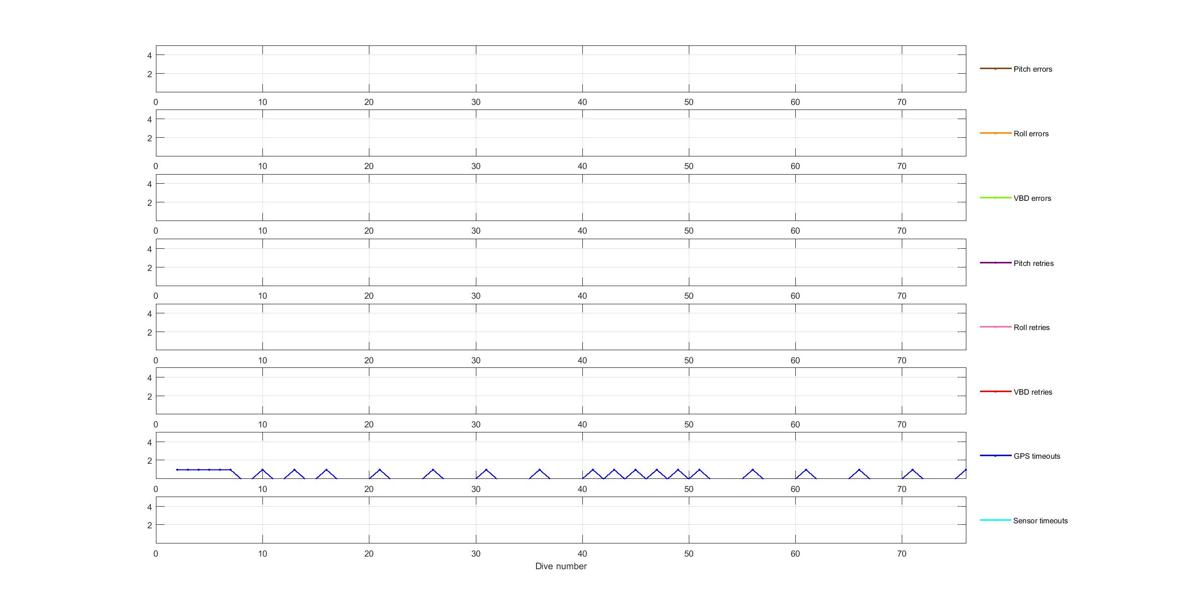This screenshot has width=1200, height=611.
Task: Click the Pitch errors legend label
Action: pyautogui.click(x=1032, y=69)
